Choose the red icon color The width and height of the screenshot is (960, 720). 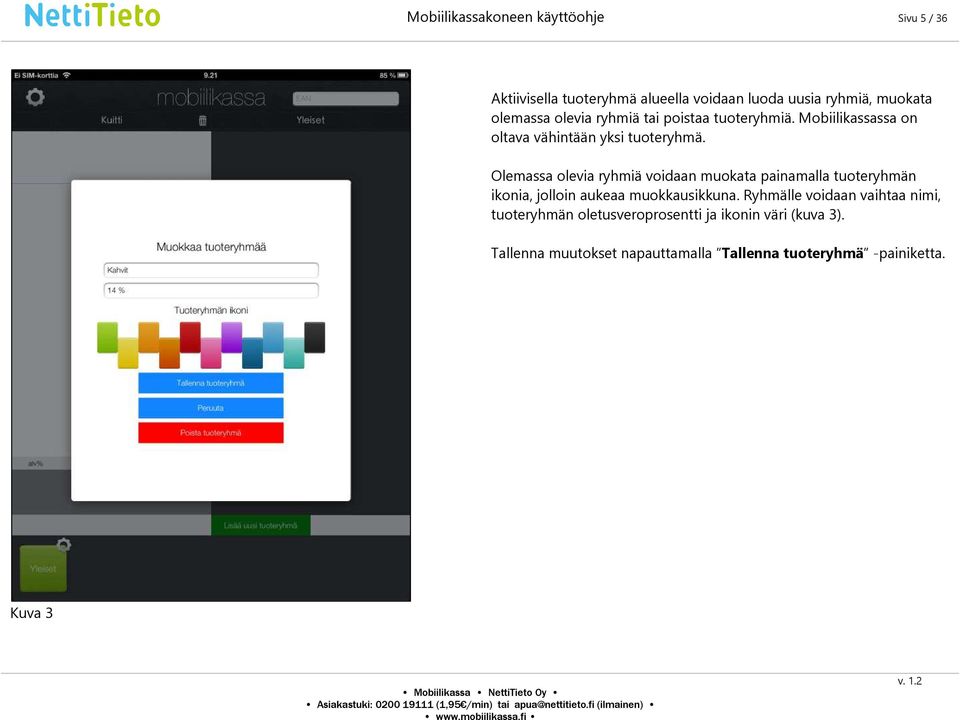pyautogui.click(x=190, y=337)
